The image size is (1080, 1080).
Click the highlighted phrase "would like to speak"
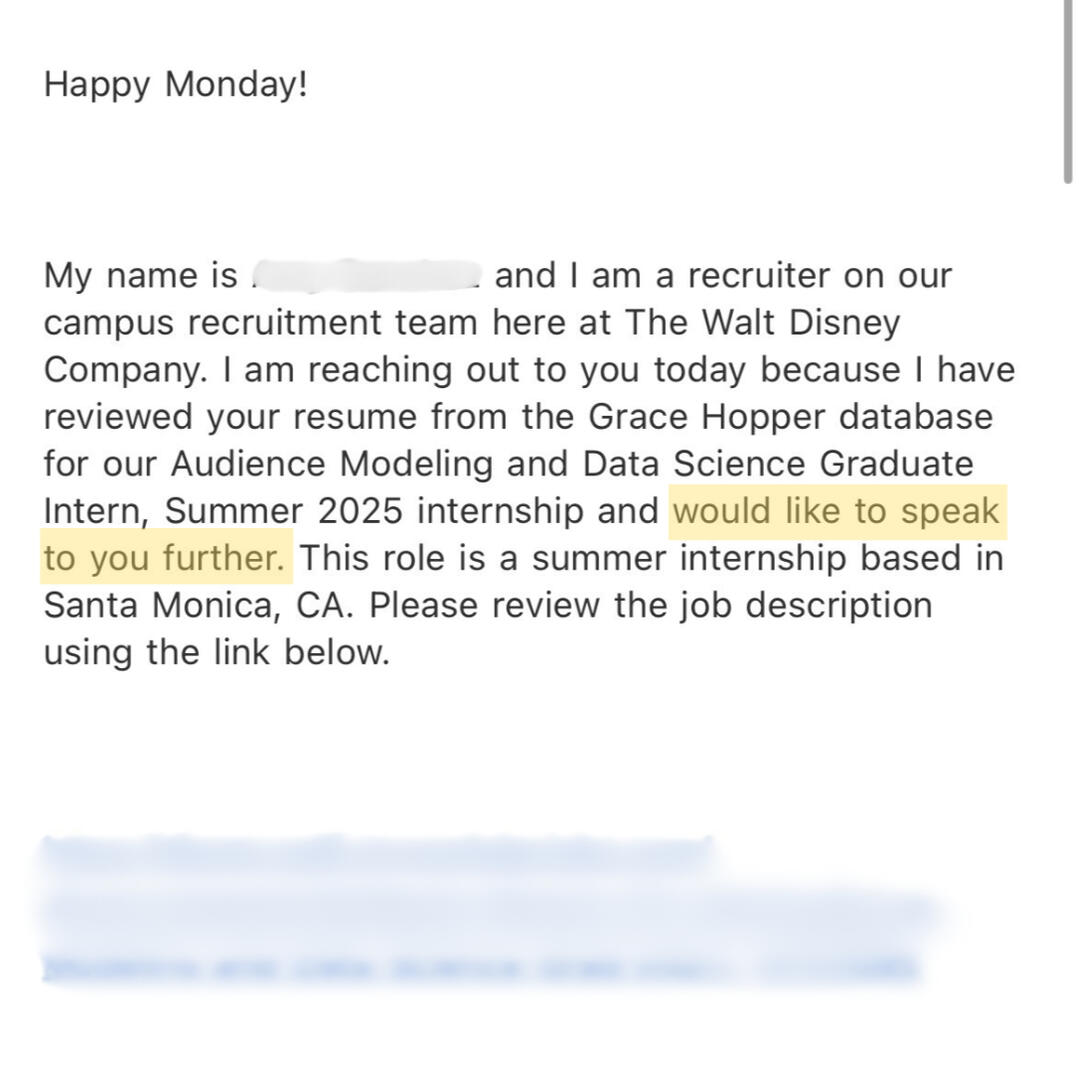[x=836, y=511]
